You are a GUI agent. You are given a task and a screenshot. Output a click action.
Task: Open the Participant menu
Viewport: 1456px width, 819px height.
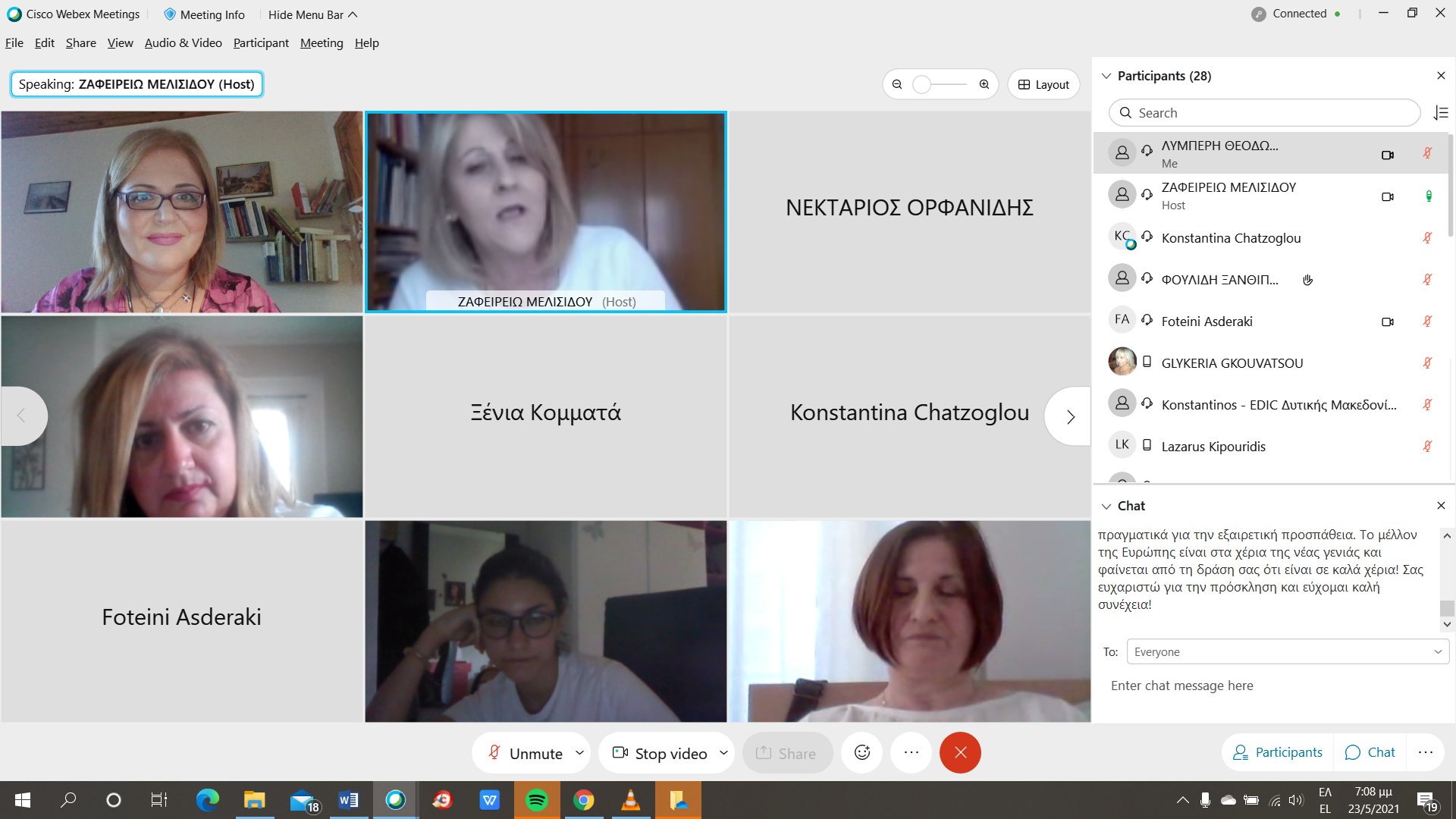261,43
